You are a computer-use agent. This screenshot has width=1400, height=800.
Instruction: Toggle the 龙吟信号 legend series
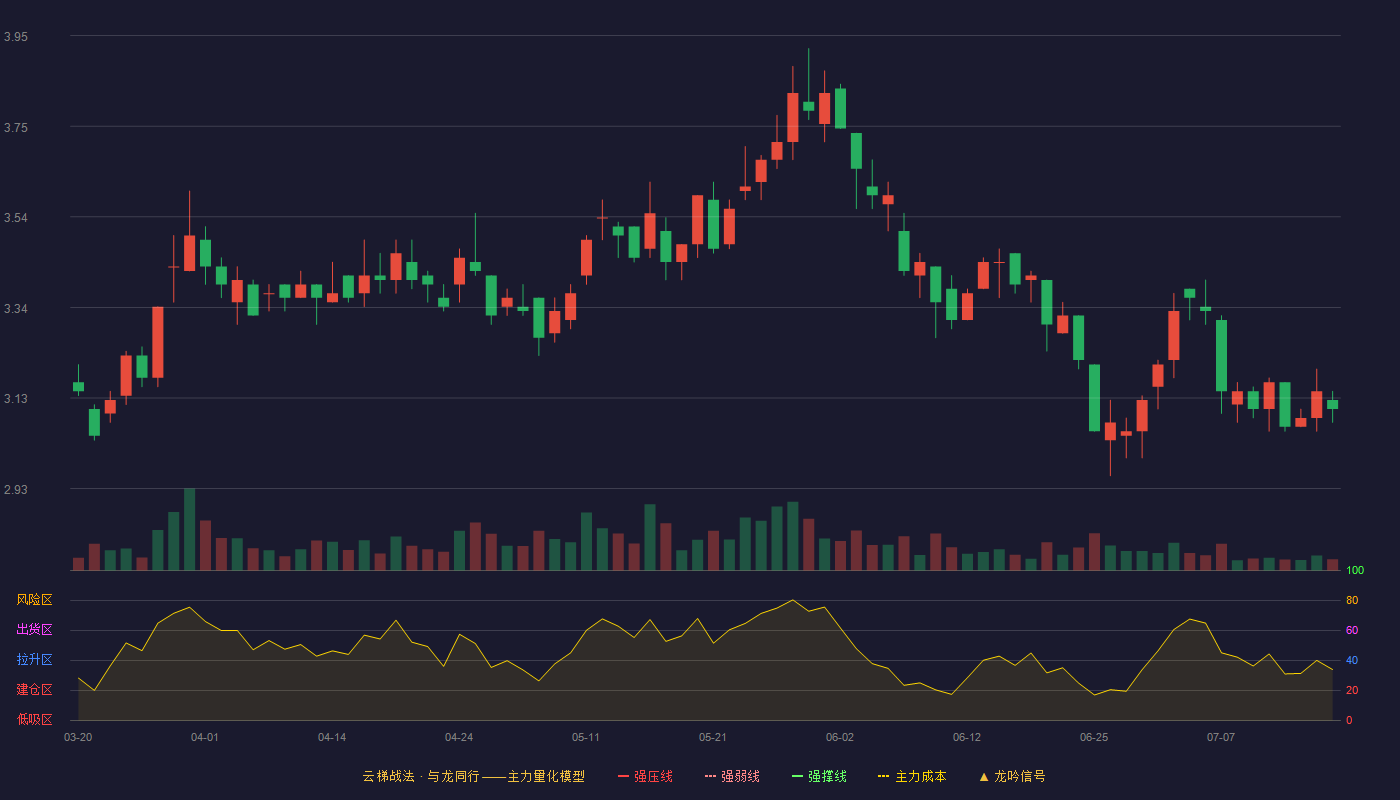click(1012, 776)
